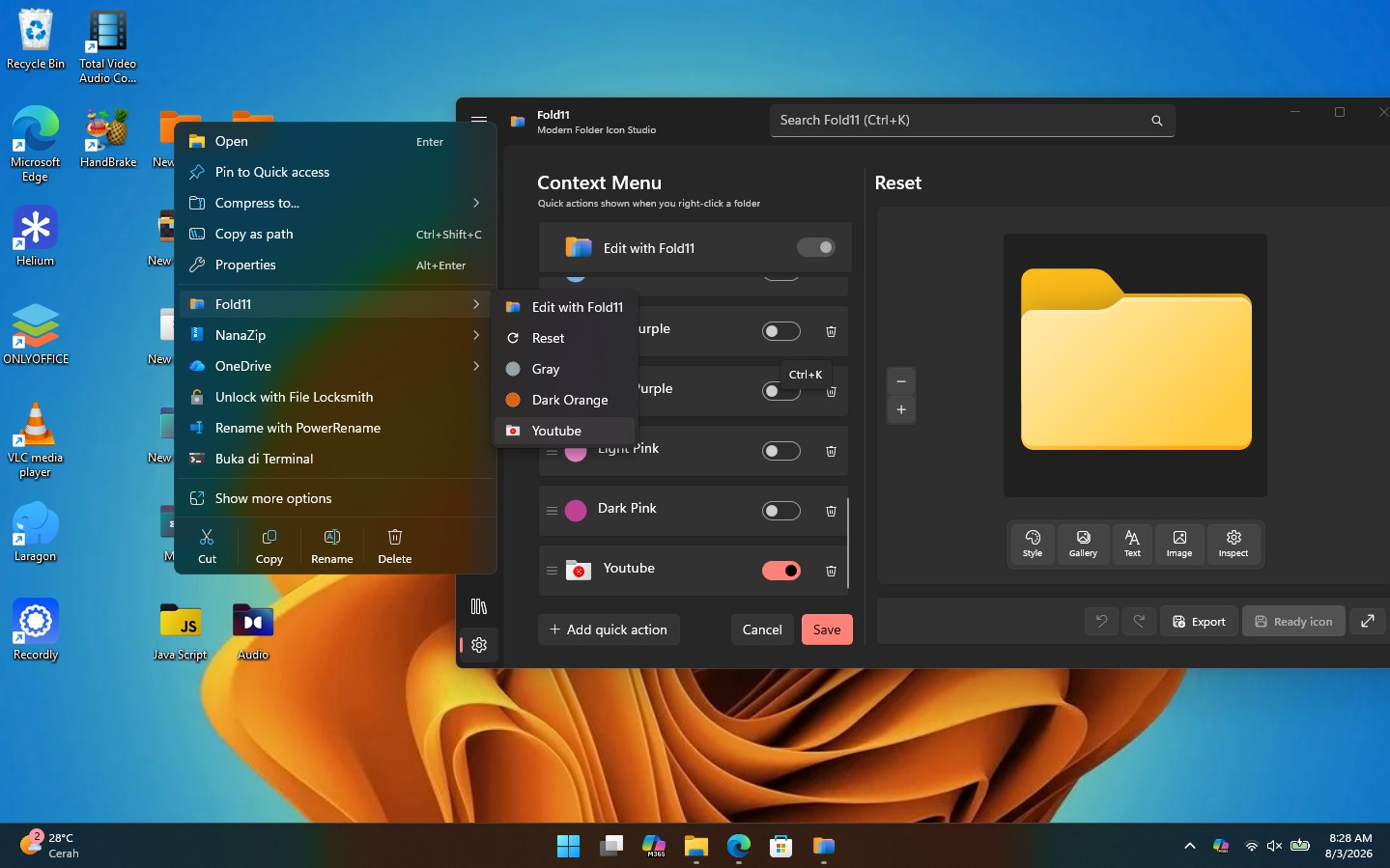The width and height of the screenshot is (1390, 868).
Task: Toggle the Edit with Fold11 switch
Action: click(816, 247)
